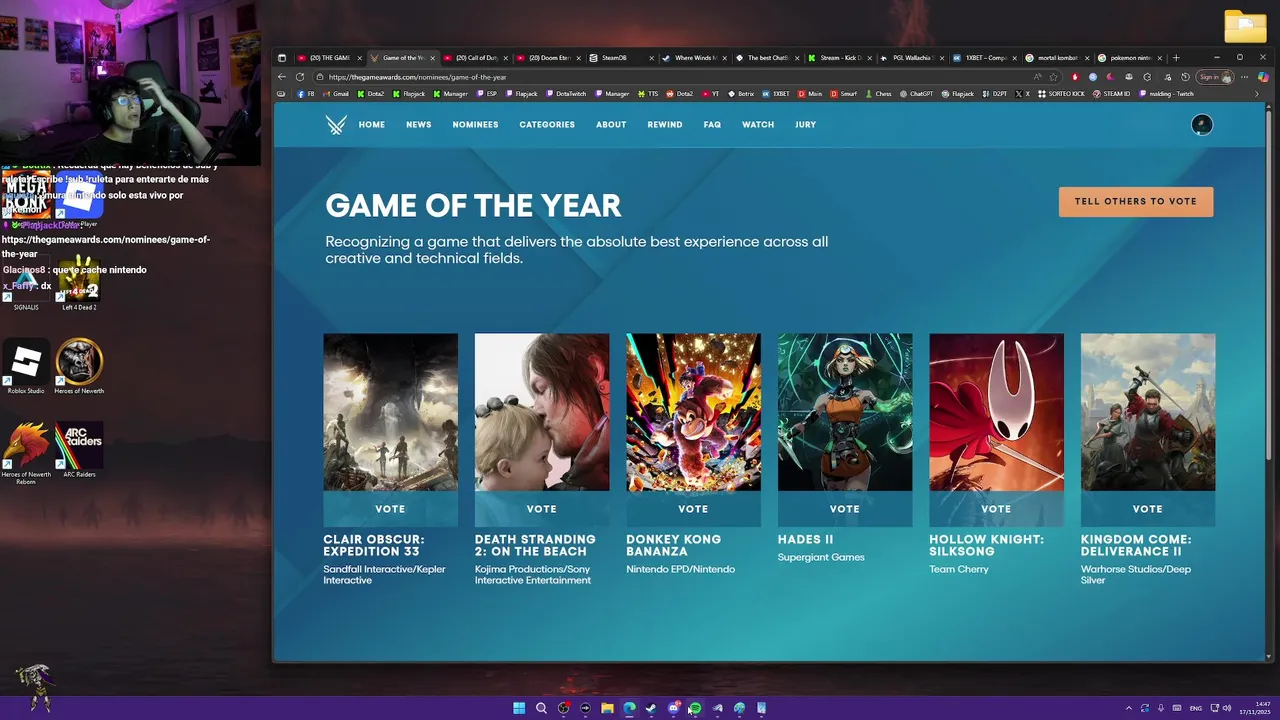Click The Game Awards logo icon
Screen dimensions: 1280x720
point(336,125)
